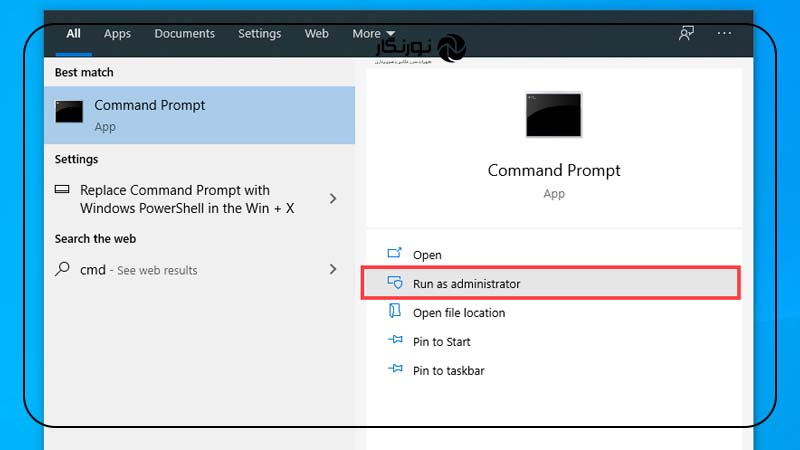
Task: Click the Best match heading
Action: pyautogui.click(x=84, y=72)
